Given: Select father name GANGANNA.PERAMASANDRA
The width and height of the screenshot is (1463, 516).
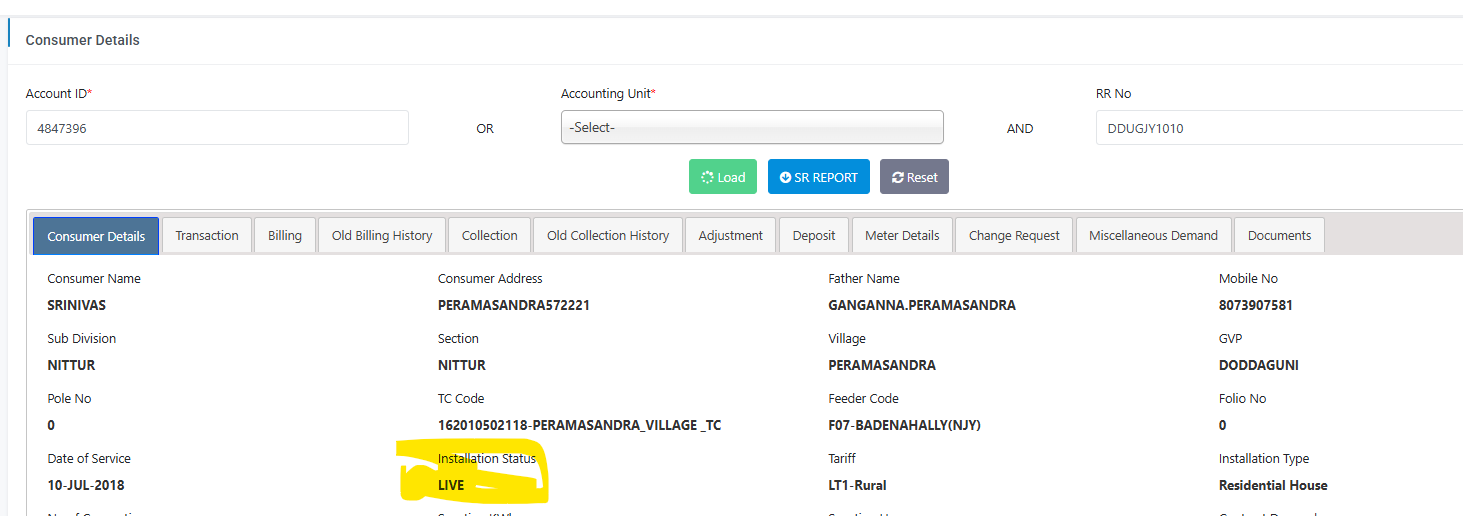Looking at the screenshot, I should tap(922, 305).
